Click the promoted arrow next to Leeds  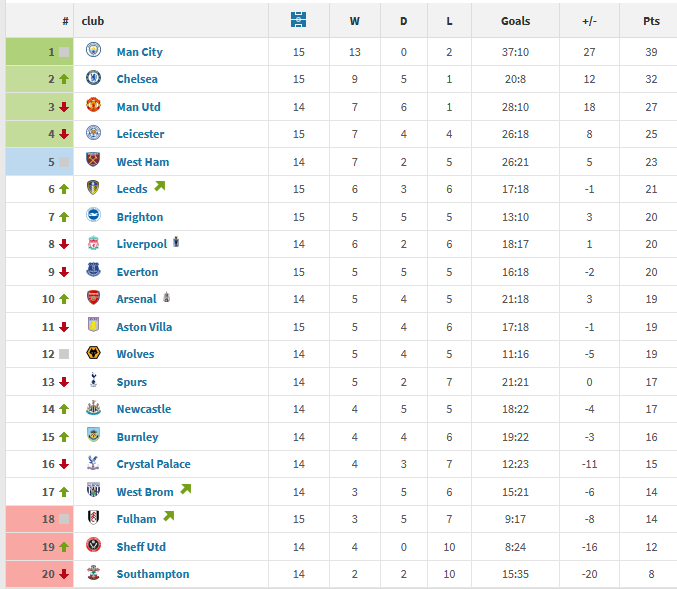pyautogui.click(x=160, y=186)
